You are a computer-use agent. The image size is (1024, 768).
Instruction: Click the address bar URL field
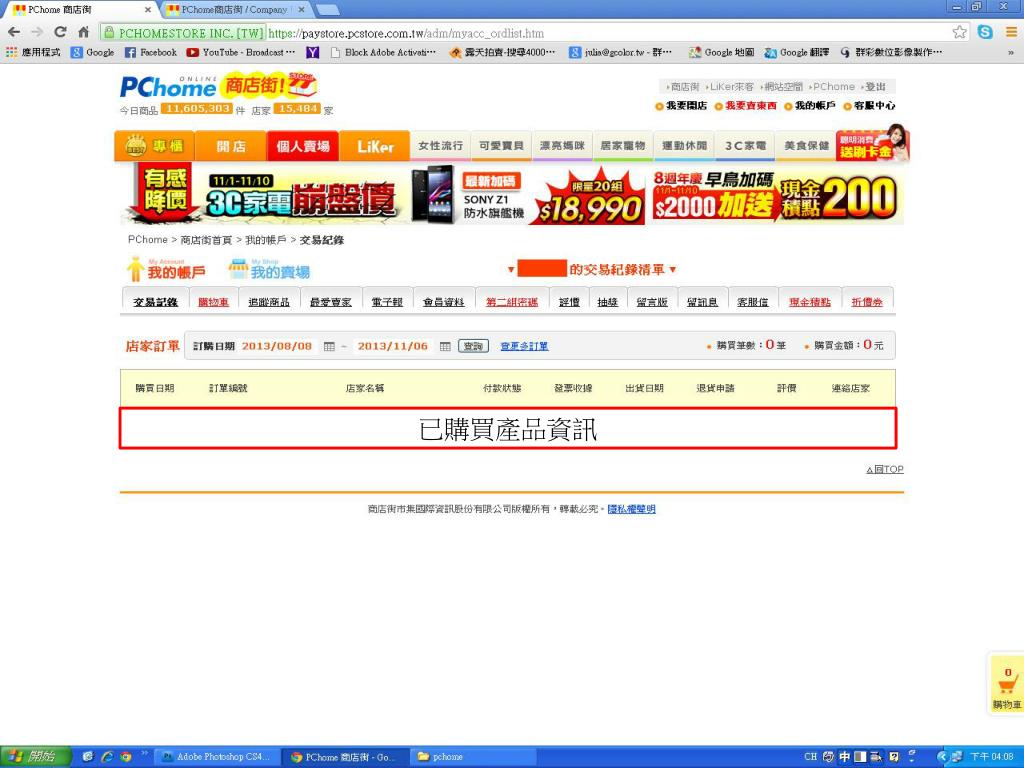[x=522, y=33]
